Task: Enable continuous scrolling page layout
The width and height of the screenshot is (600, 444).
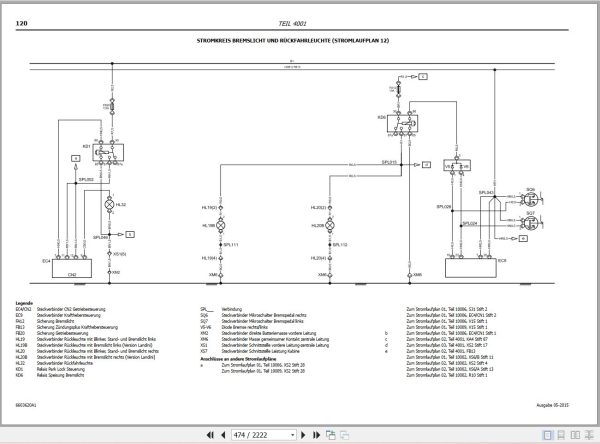Action: pyautogui.click(x=561, y=435)
